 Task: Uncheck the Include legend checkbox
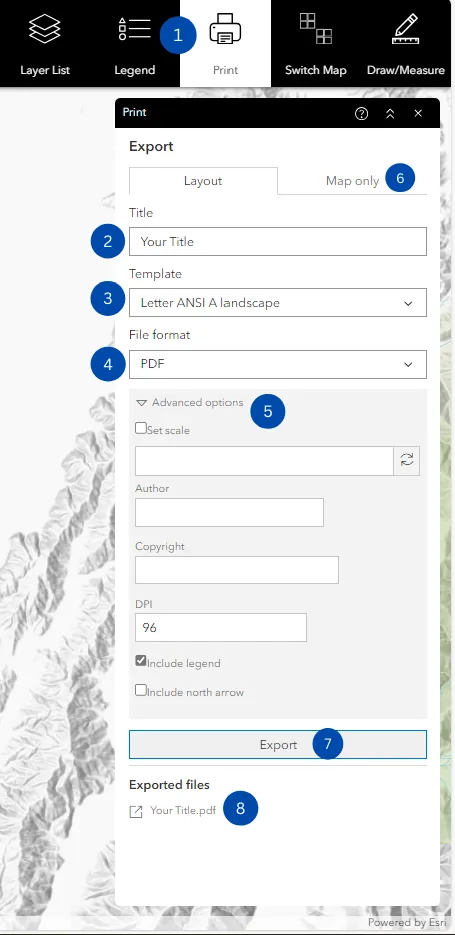point(141,661)
